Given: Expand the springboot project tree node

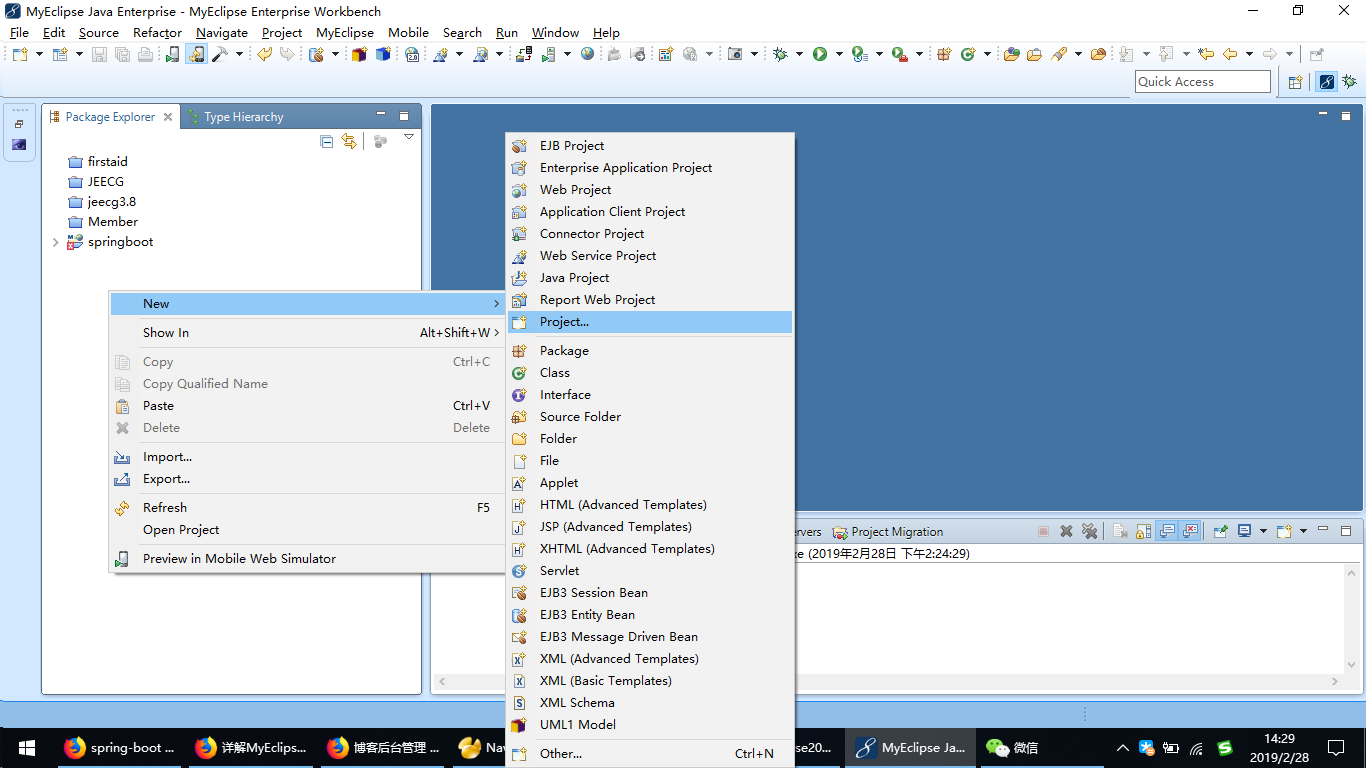Looking at the screenshot, I should (55, 242).
